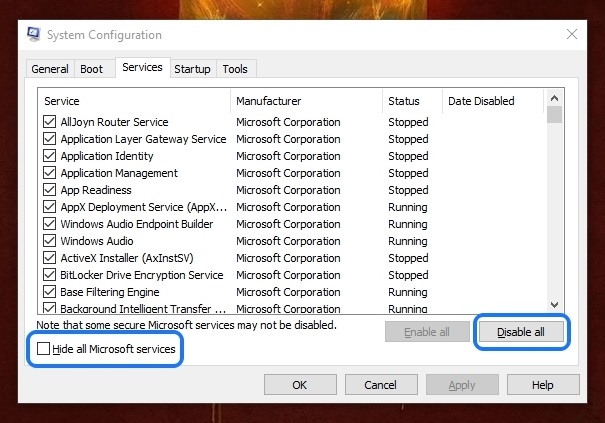Screen dimensions: 605x423
Task: Click the Disable all button
Action: click(521, 332)
